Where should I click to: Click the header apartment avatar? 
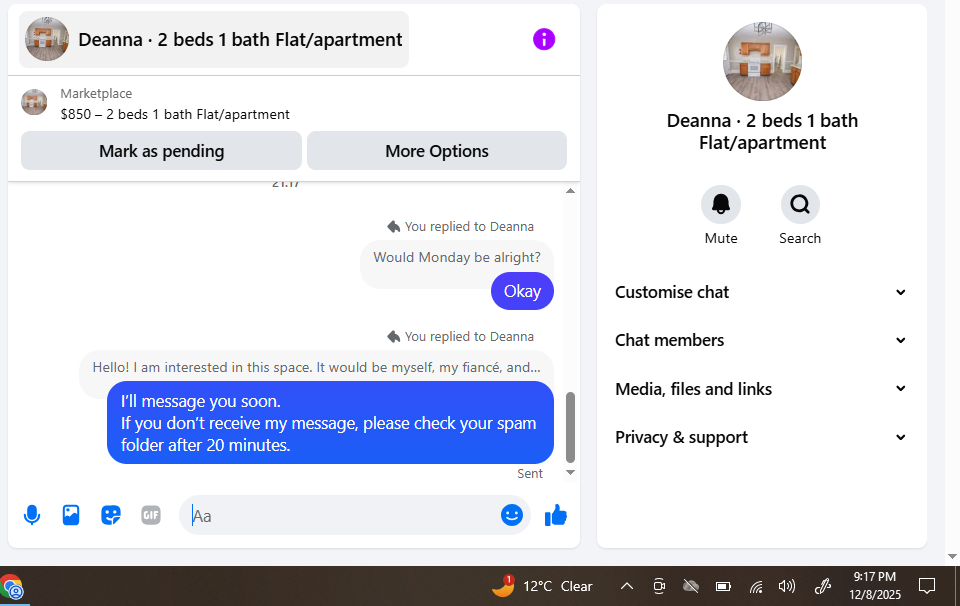click(47, 39)
